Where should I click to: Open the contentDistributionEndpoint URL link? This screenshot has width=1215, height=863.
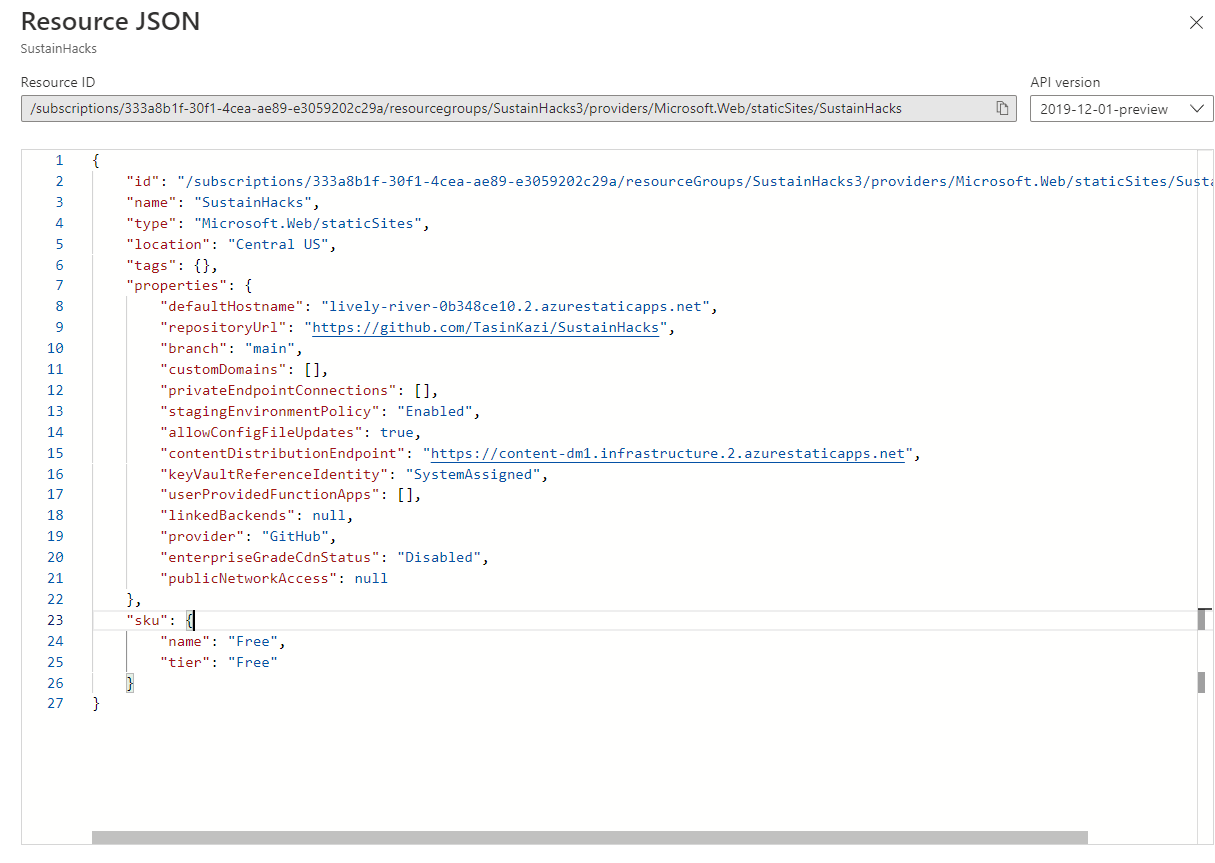tap(668, 453)
